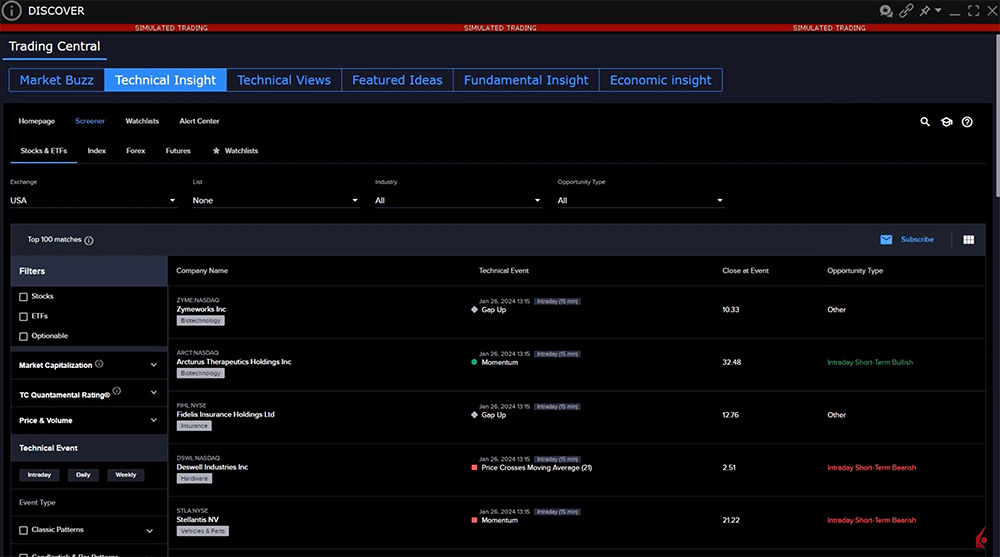Switch to the Fundamental Insight tab

click(526, 80)
